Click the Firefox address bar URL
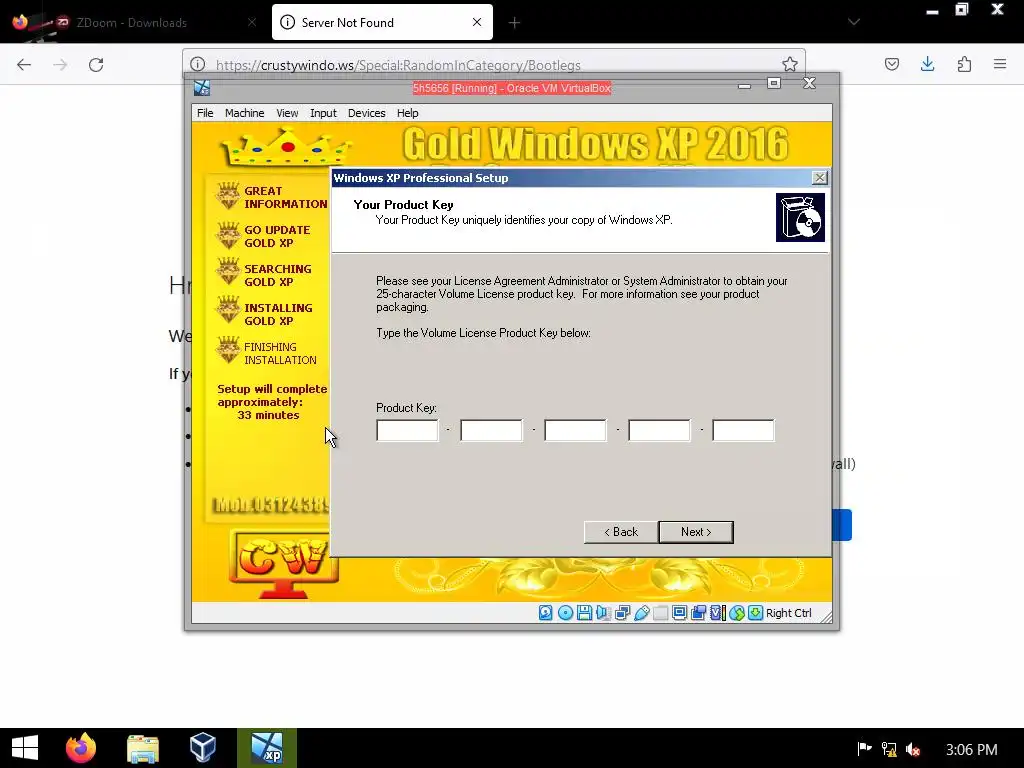 pos(398,65)
